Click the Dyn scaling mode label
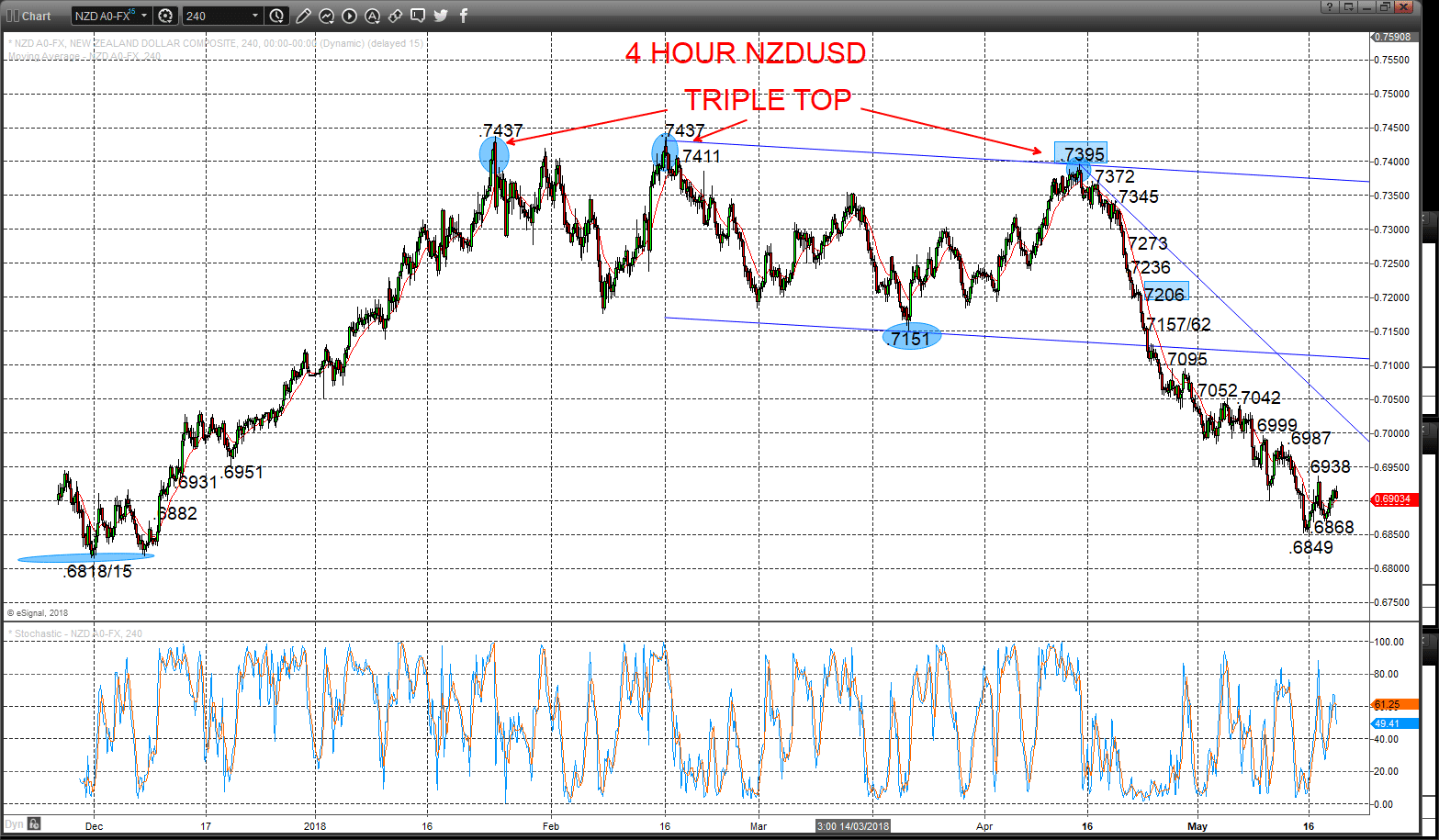This screenshot has height=840, width=1439. (14, 823)
